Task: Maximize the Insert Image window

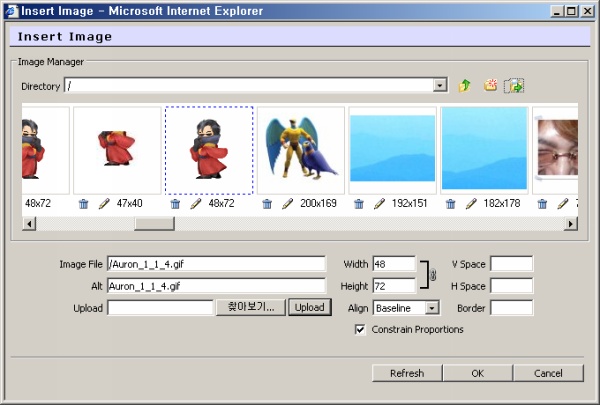Action: [571, 11]
